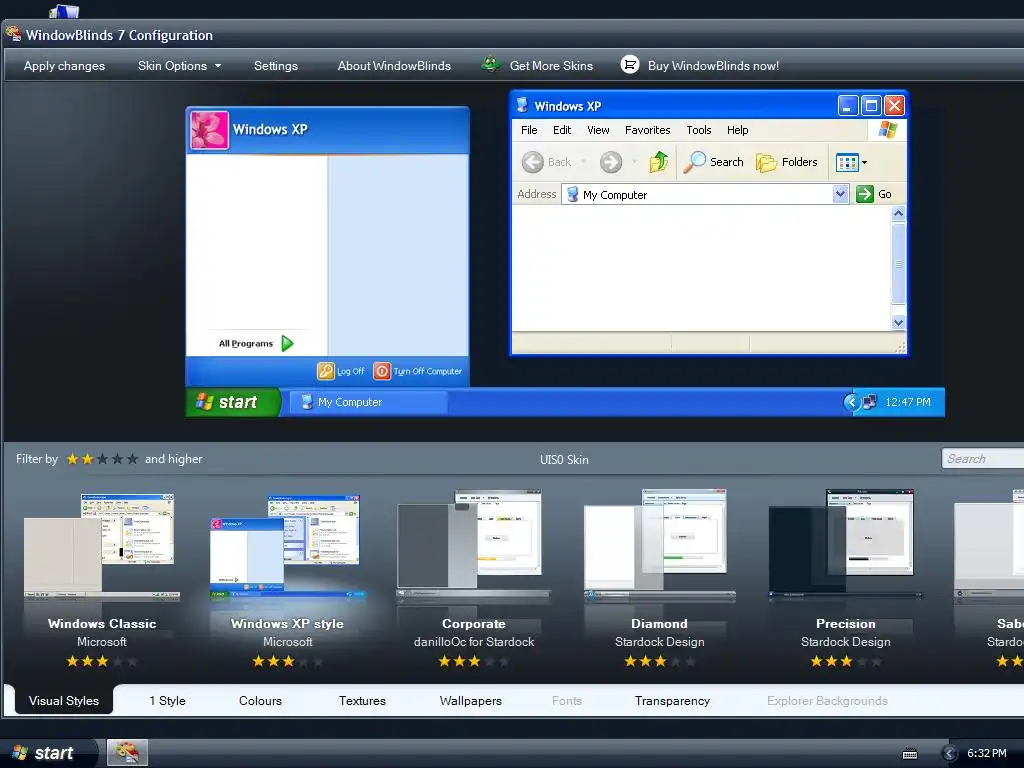This screenshot has height=768, width=1024.
Task: Set the rating filter to four stars
Action: pyautogui.click(x=118, y=459)
